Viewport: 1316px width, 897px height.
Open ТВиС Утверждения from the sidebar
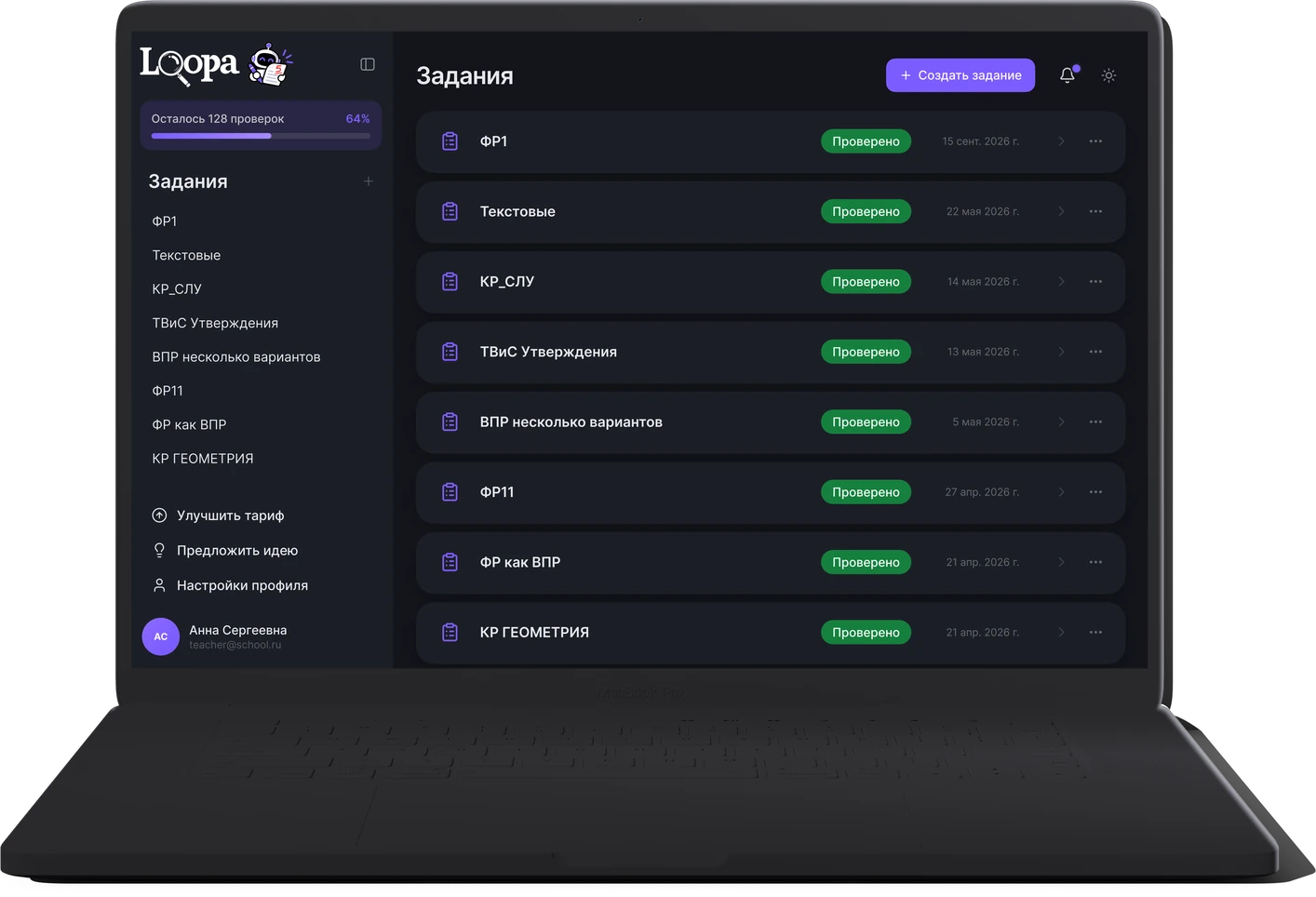click(215, 323)
